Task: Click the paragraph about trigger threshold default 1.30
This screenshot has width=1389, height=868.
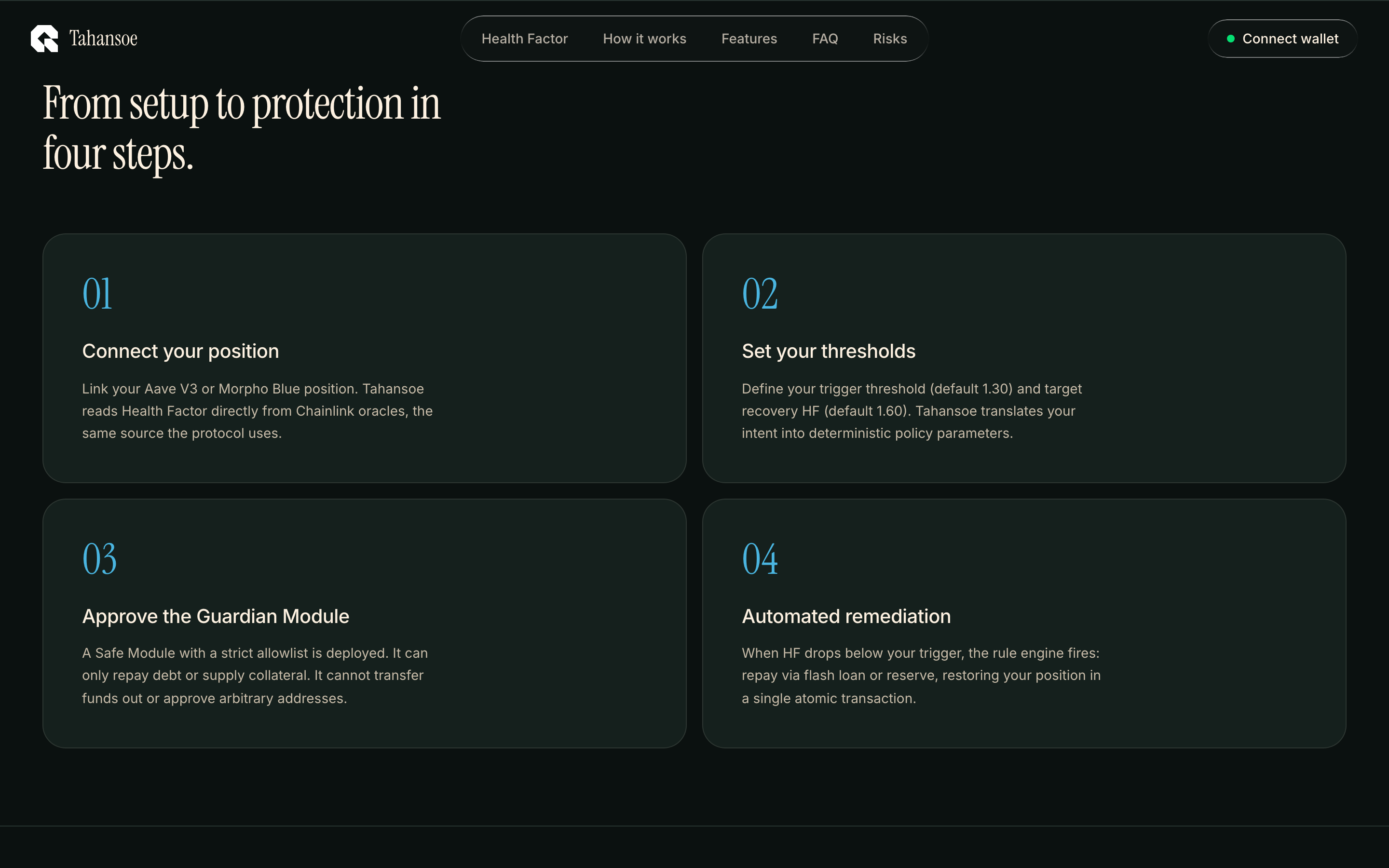Action: (x=912, y=411)
